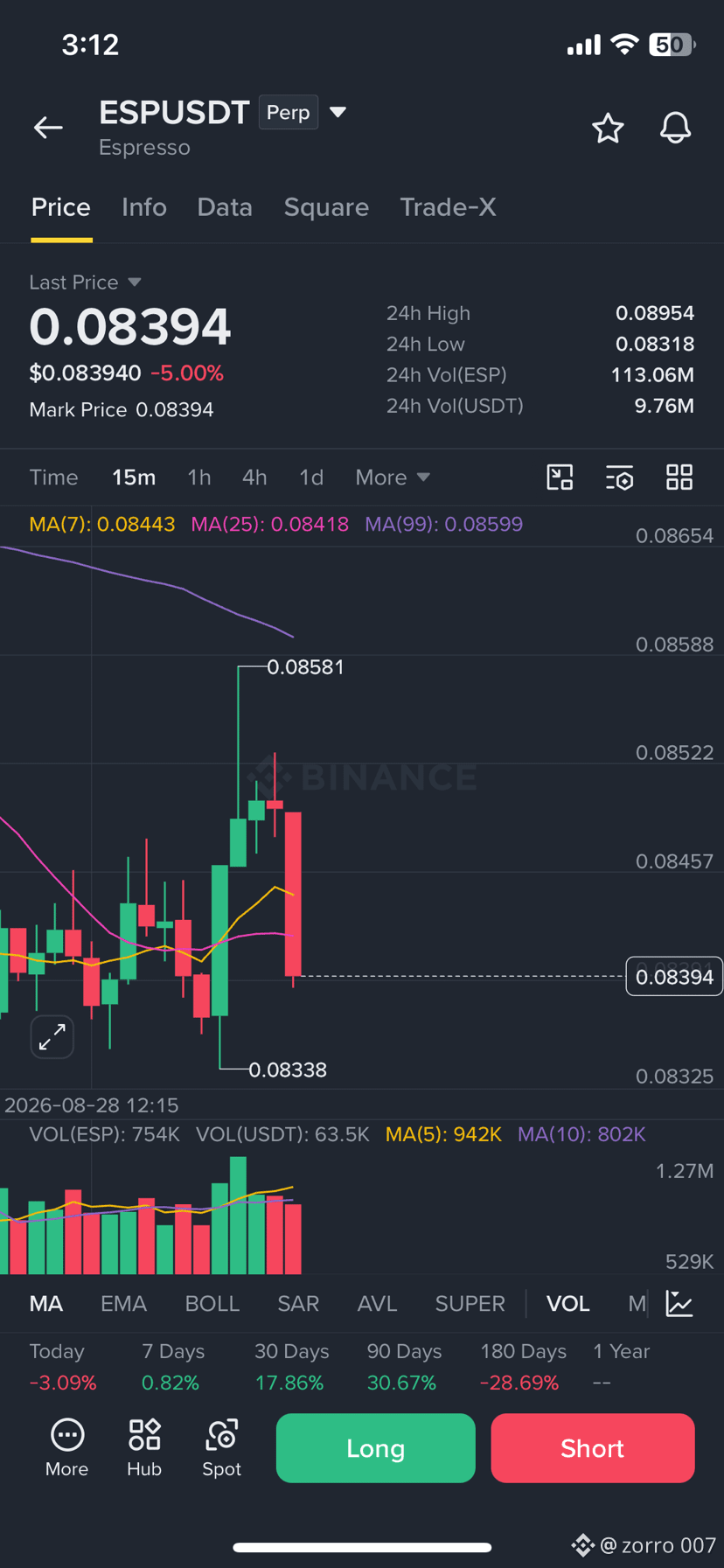This screenshot has width=724, height=1568.
Task: Expand the More intervals dropdown
Action: point(393,477)
